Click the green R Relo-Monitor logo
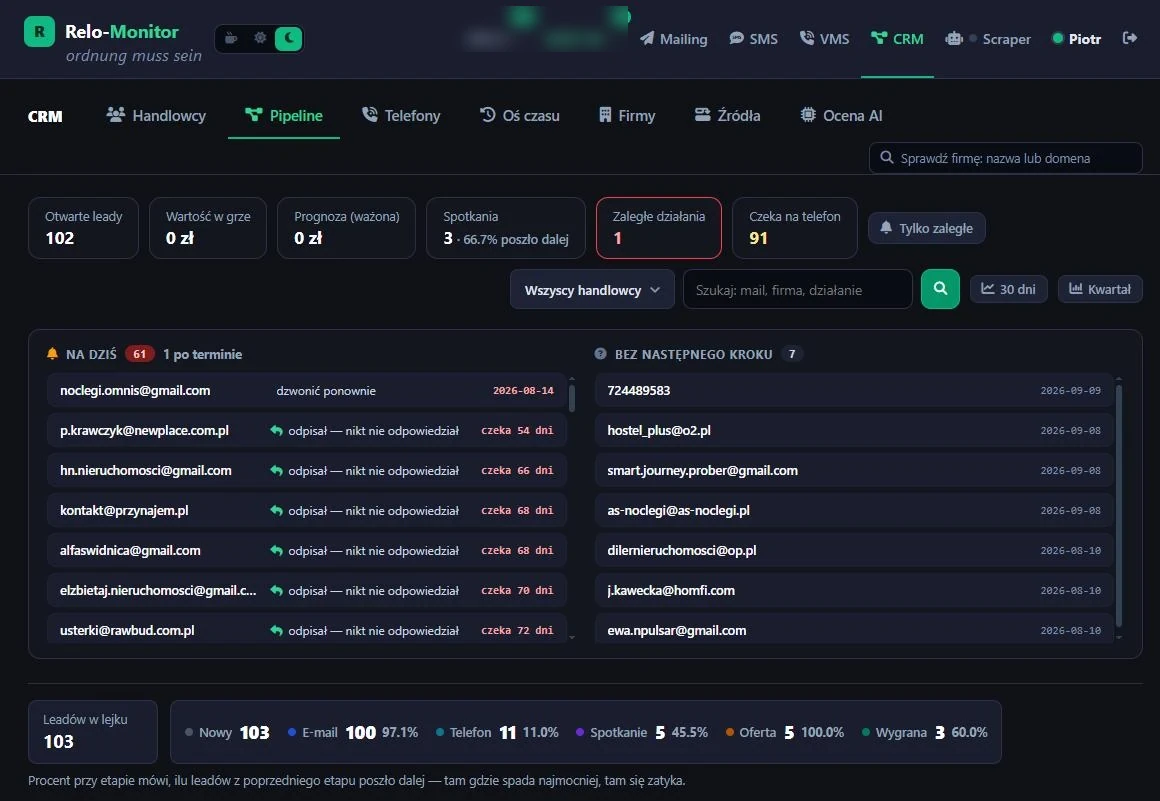The width and height of the screenshot is (1160, 801). pyautogui.click(x=39, y=32)
